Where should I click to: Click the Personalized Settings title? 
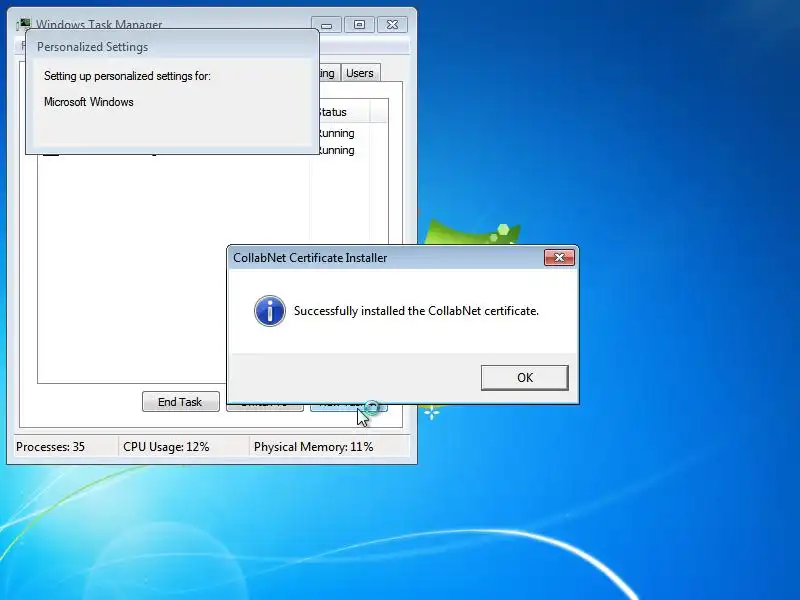click(92, 47)
